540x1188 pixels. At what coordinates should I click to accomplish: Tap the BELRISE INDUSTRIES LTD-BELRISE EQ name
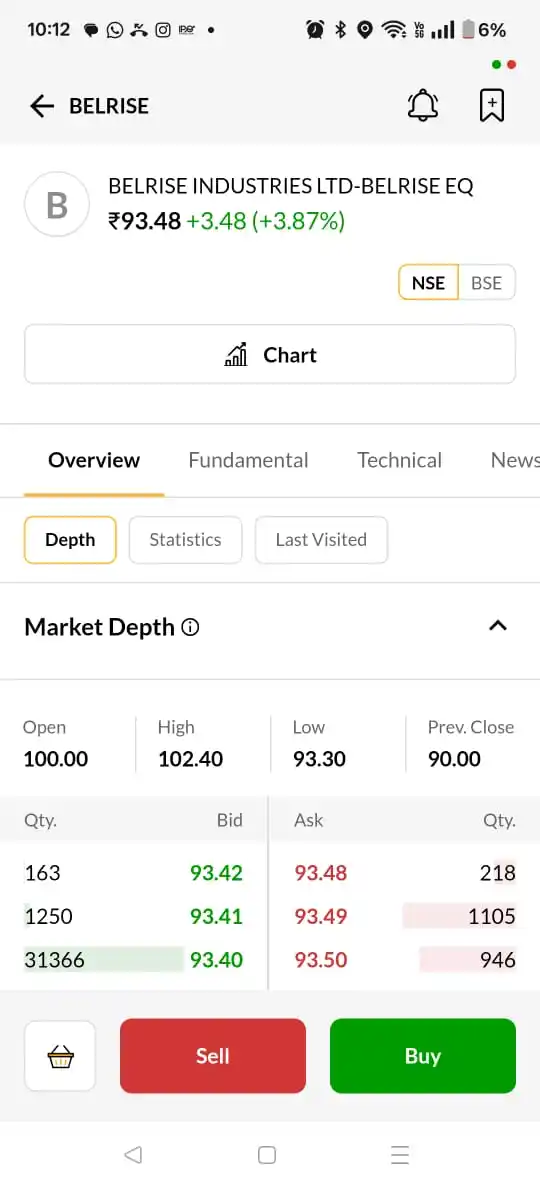tap(291, 186)
